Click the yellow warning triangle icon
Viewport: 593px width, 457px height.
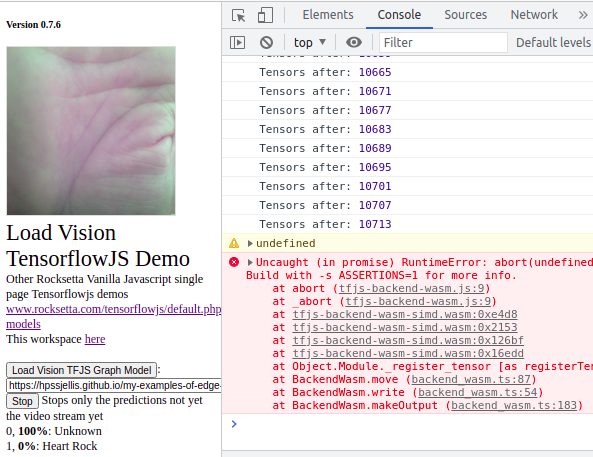pyautogui.click(x=234, y=243)
